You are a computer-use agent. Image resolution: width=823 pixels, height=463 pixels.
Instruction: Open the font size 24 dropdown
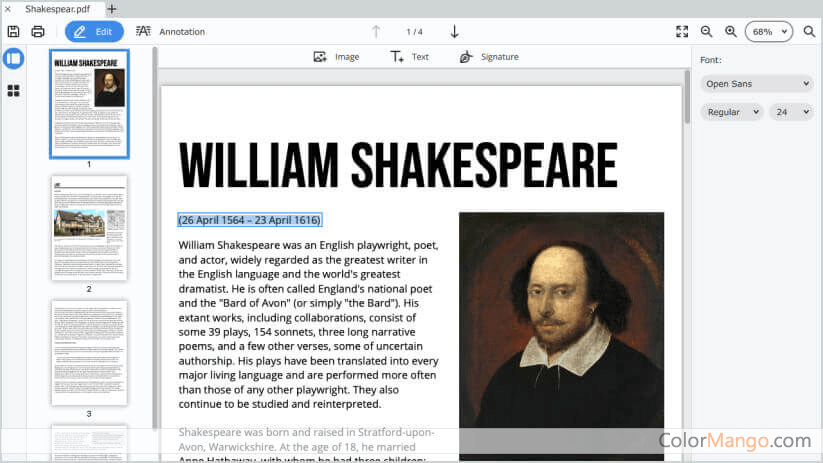[x=791, y=112]
